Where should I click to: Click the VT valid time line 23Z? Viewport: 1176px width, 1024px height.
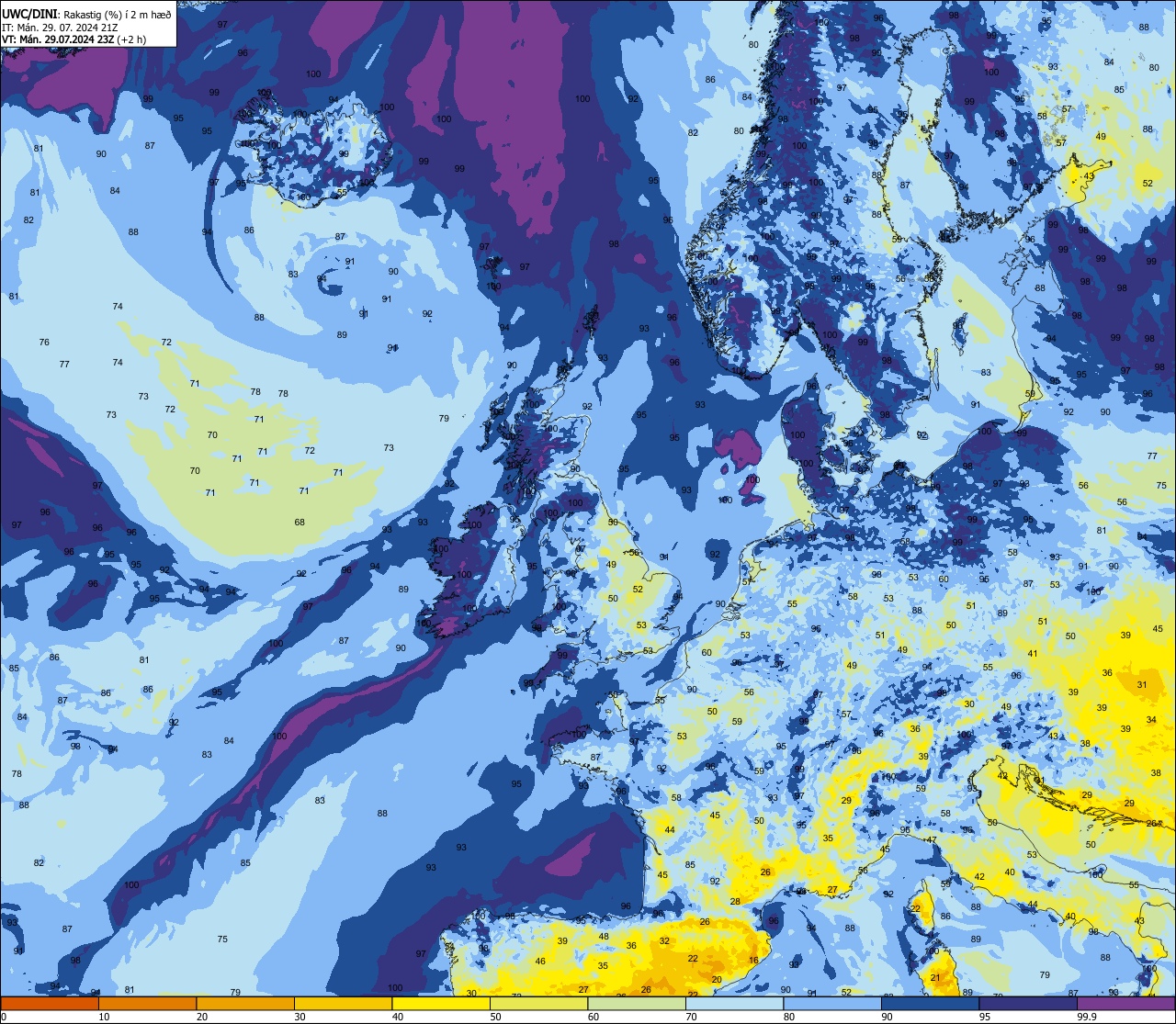click(73, 39)
